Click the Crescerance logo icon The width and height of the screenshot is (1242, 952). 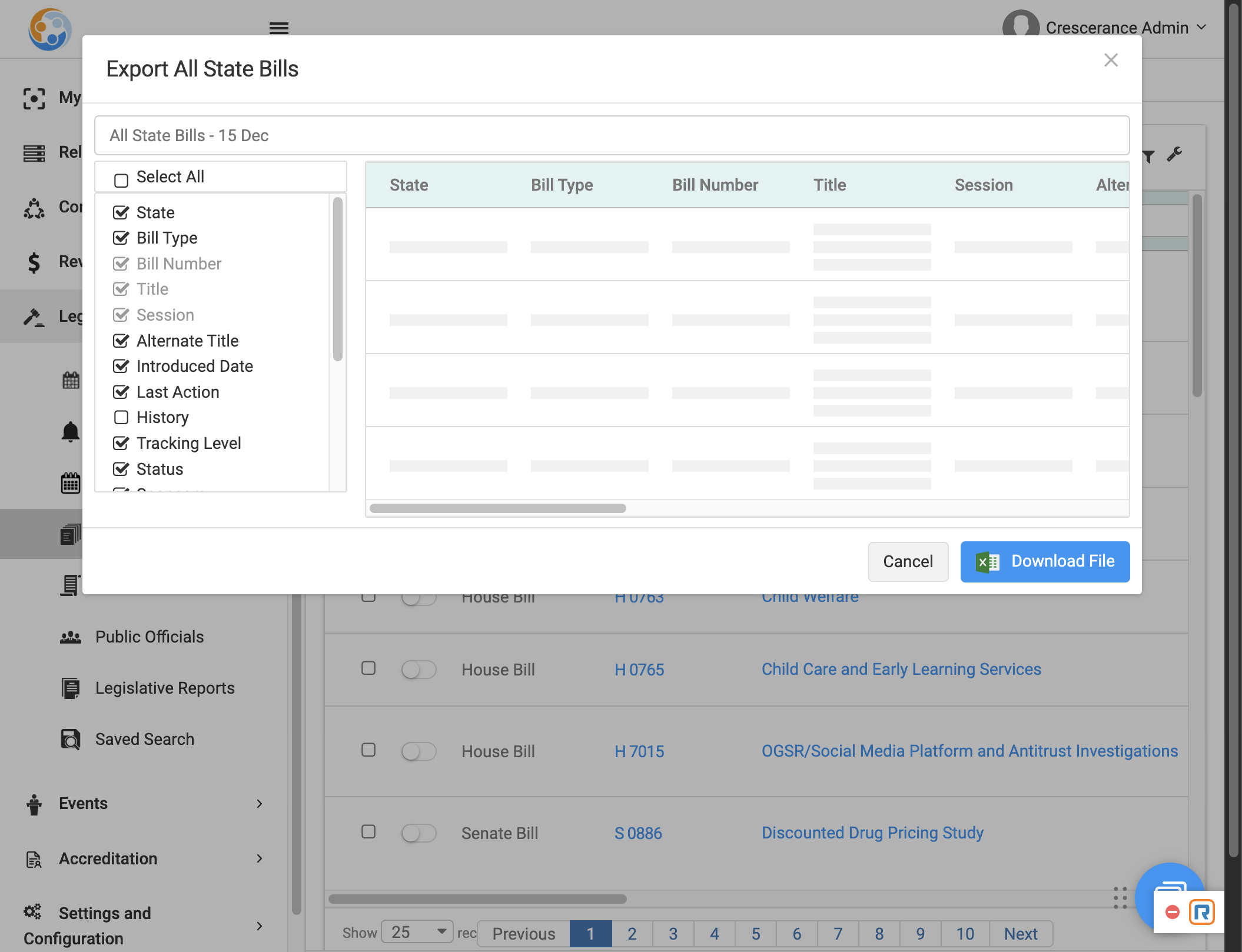[50, 29]
